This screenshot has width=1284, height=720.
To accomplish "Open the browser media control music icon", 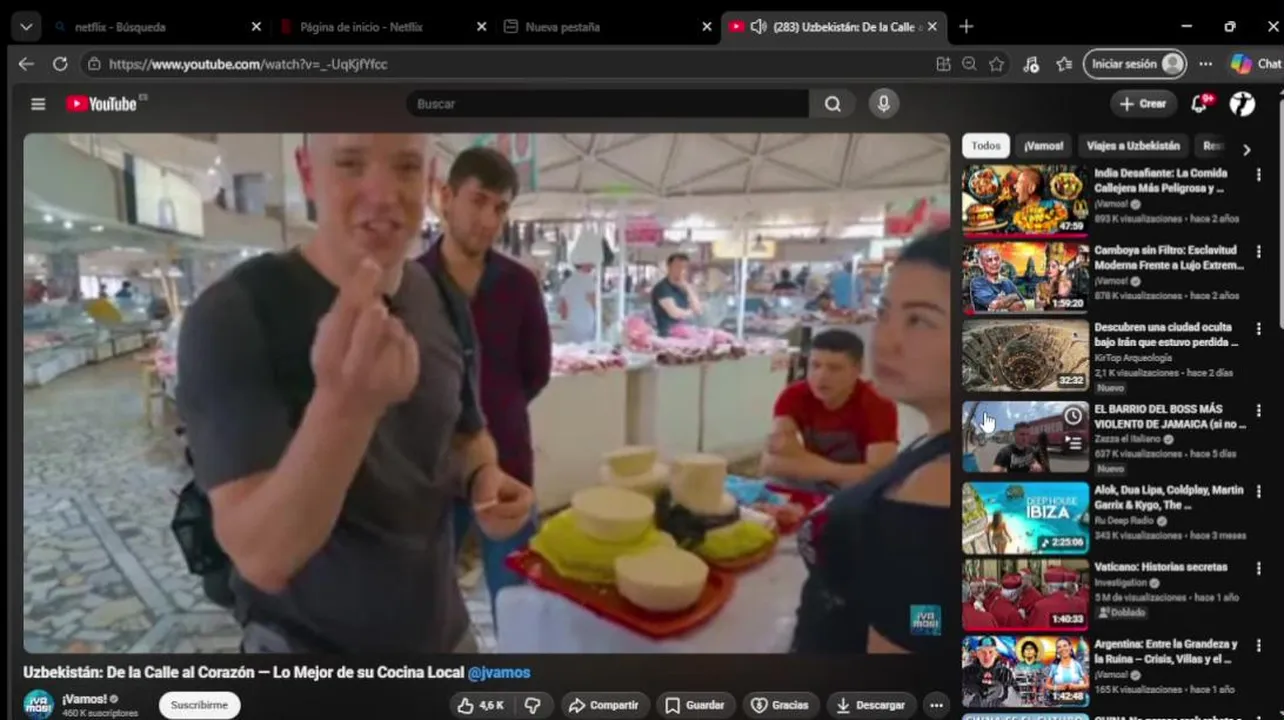I will (1031, 64).
